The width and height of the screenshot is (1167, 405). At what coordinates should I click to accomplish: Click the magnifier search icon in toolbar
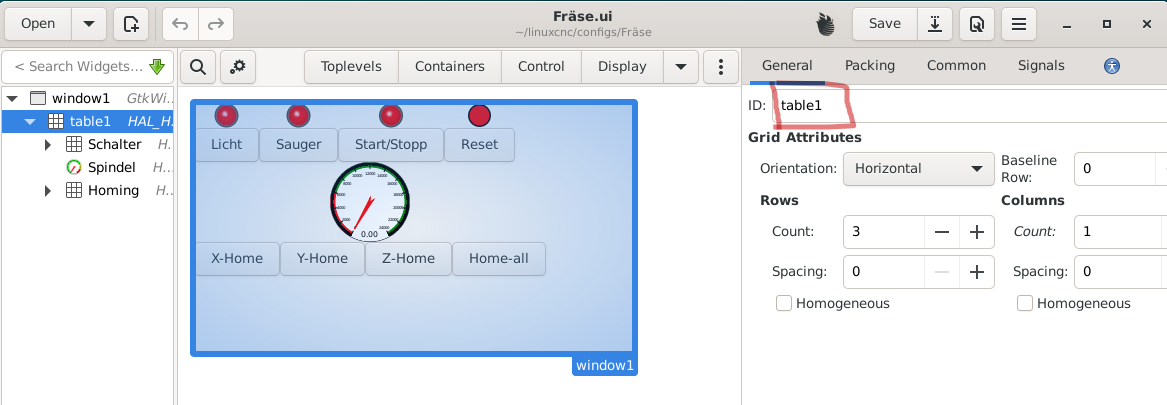pos(198,67)
